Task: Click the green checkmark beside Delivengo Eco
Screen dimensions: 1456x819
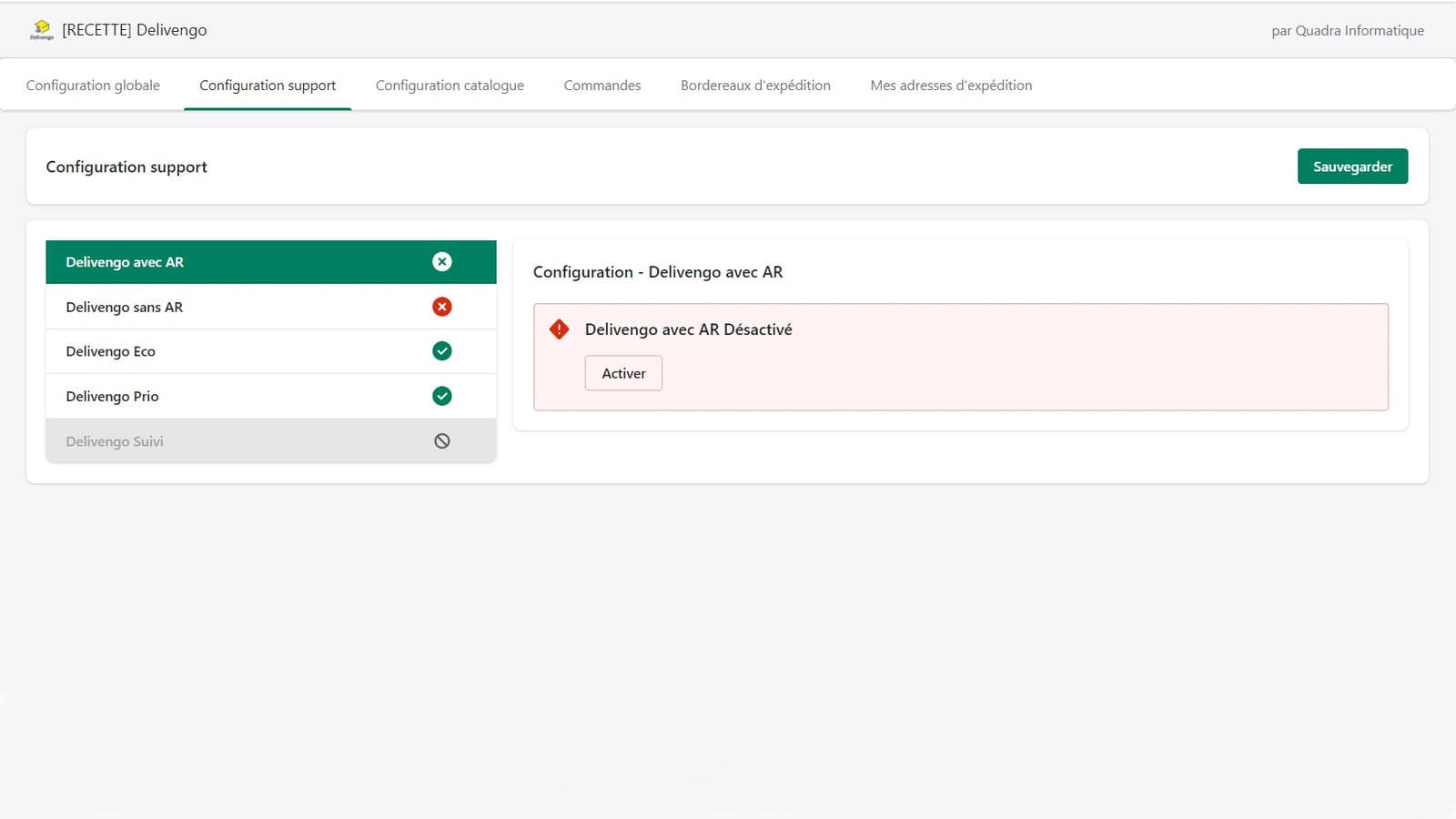Action: tap(442, 350)
